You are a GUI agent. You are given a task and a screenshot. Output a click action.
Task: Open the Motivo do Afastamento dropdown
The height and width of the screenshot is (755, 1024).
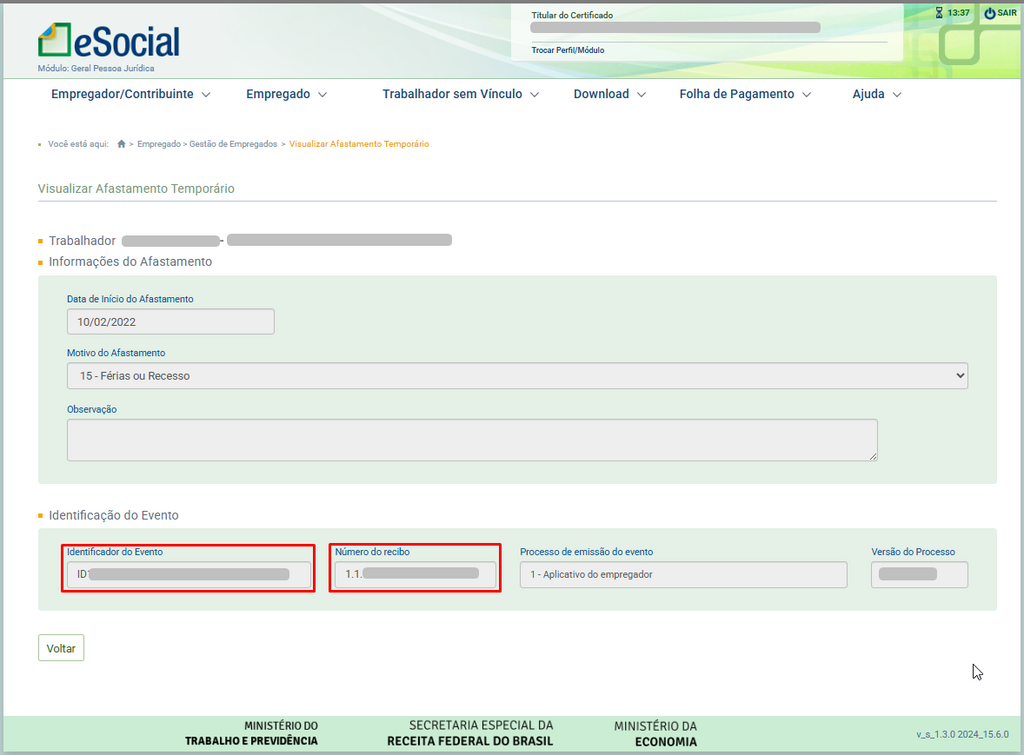516,376
